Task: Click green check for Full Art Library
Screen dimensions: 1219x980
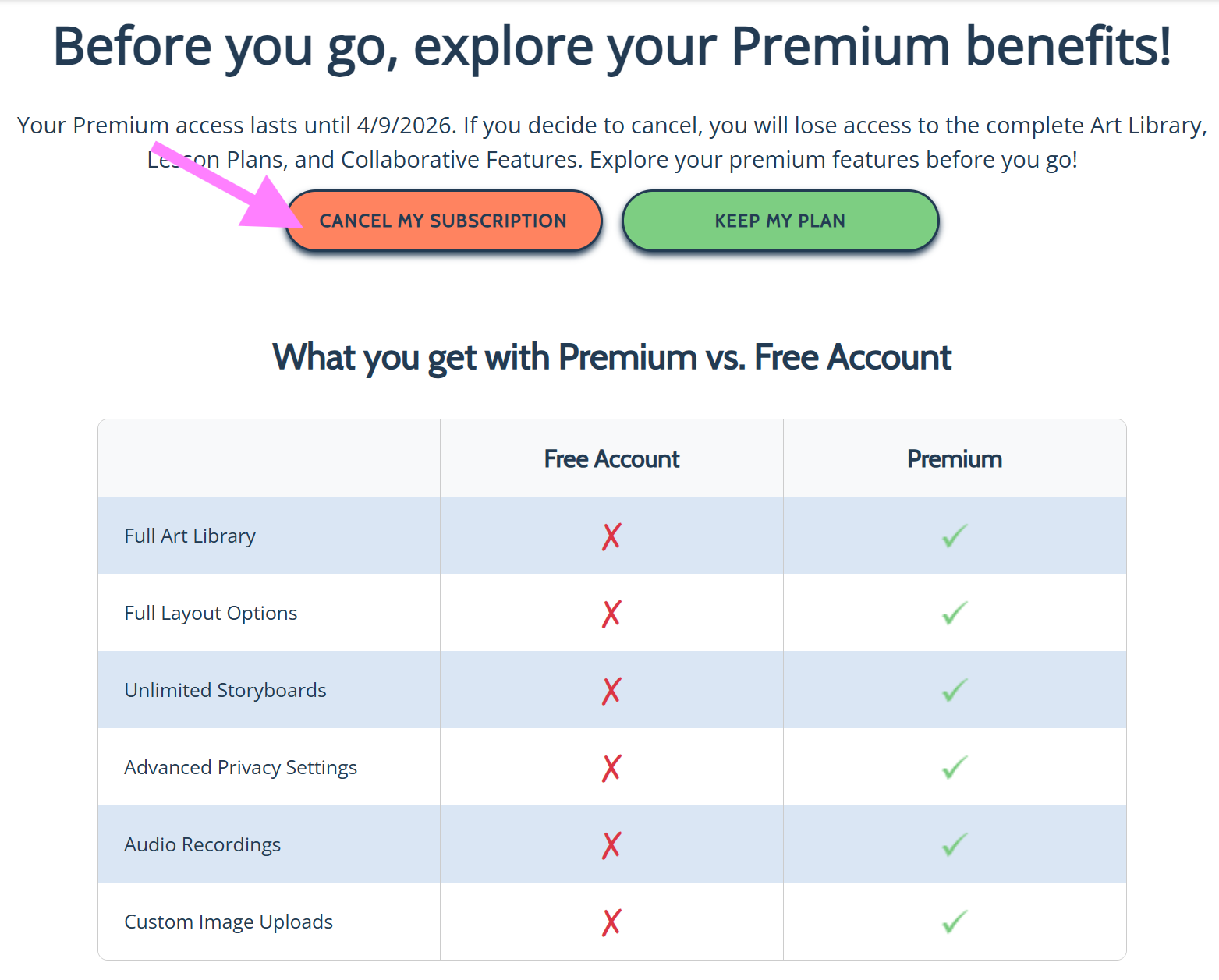Action: (x=955, y=536)
